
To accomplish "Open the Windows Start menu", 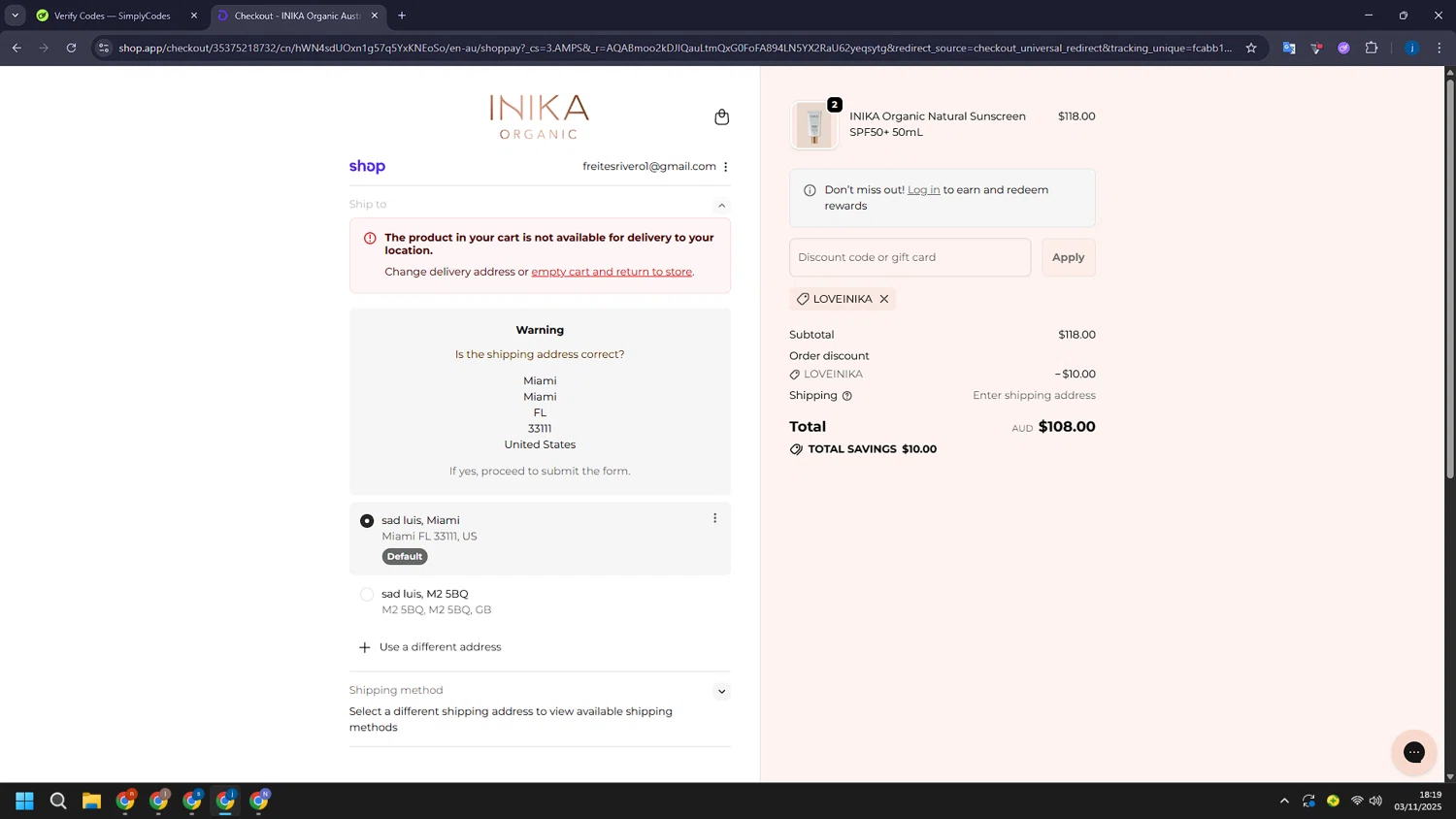I will point(25,801).
